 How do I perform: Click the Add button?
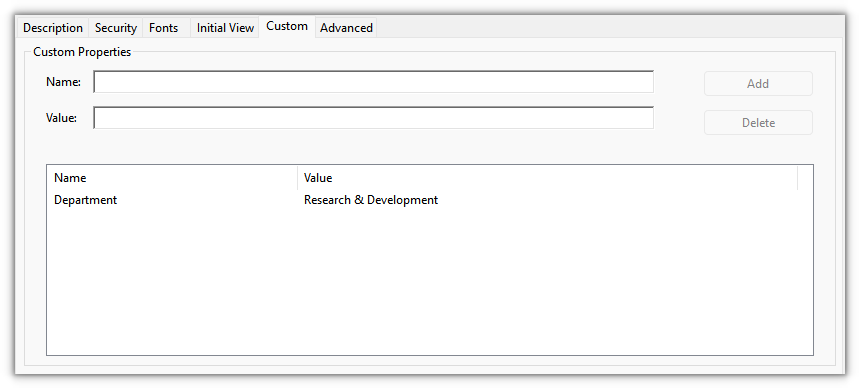[x=758, y=84]
